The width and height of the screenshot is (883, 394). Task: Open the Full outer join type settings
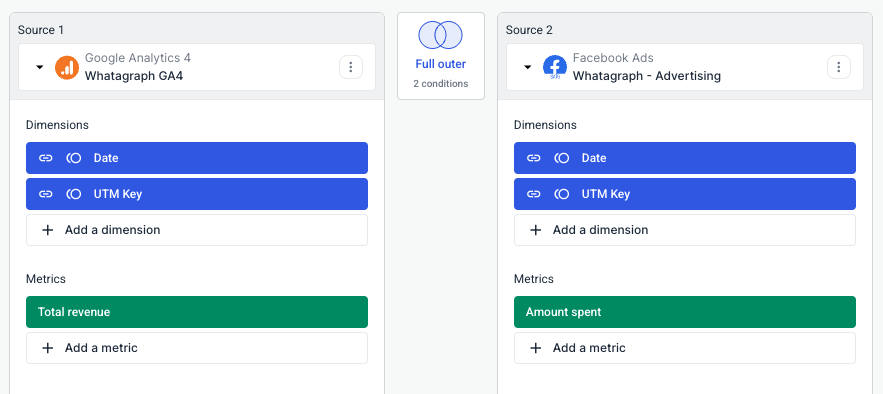[x=441, y=56]
